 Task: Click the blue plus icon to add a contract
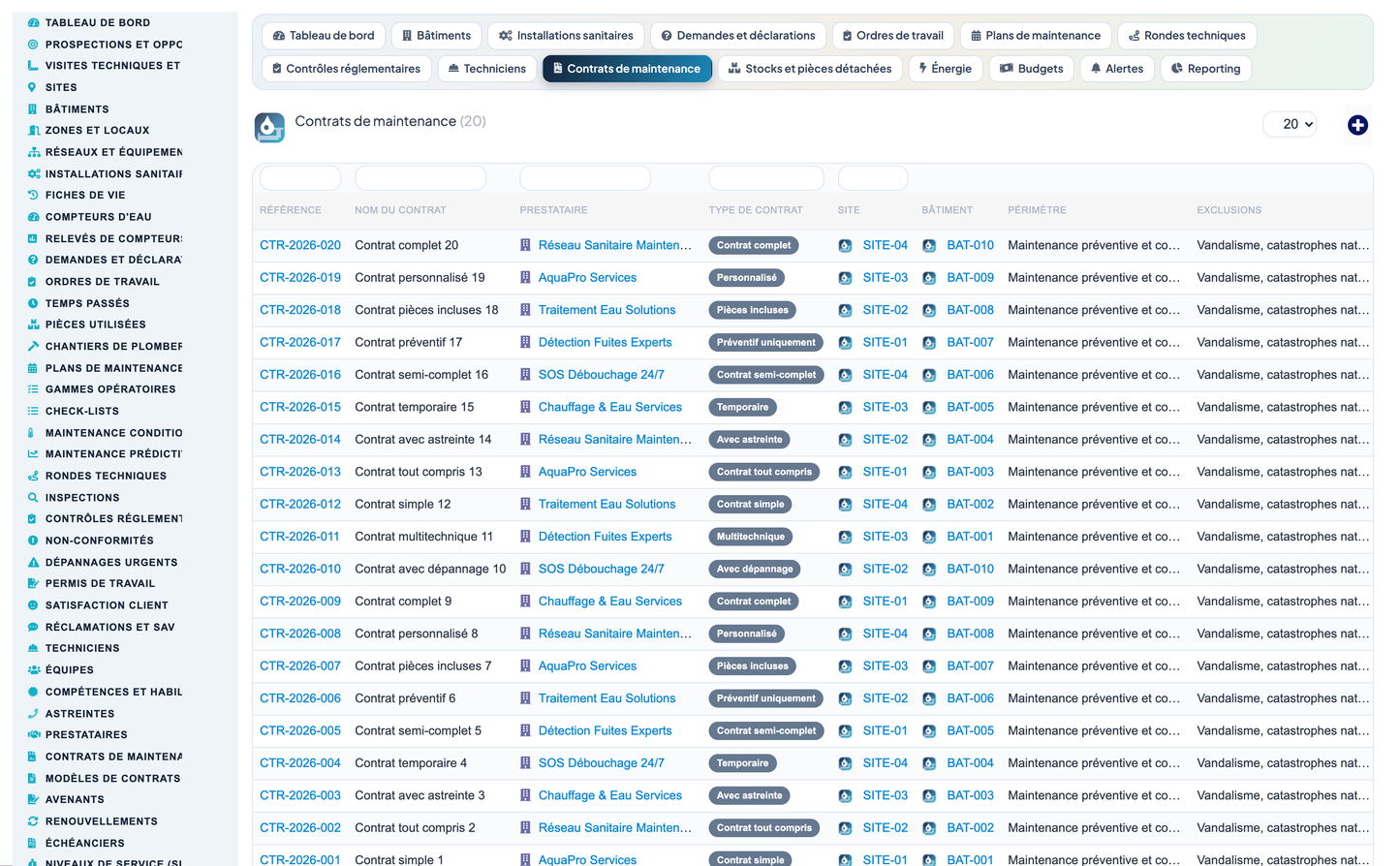1357,125
